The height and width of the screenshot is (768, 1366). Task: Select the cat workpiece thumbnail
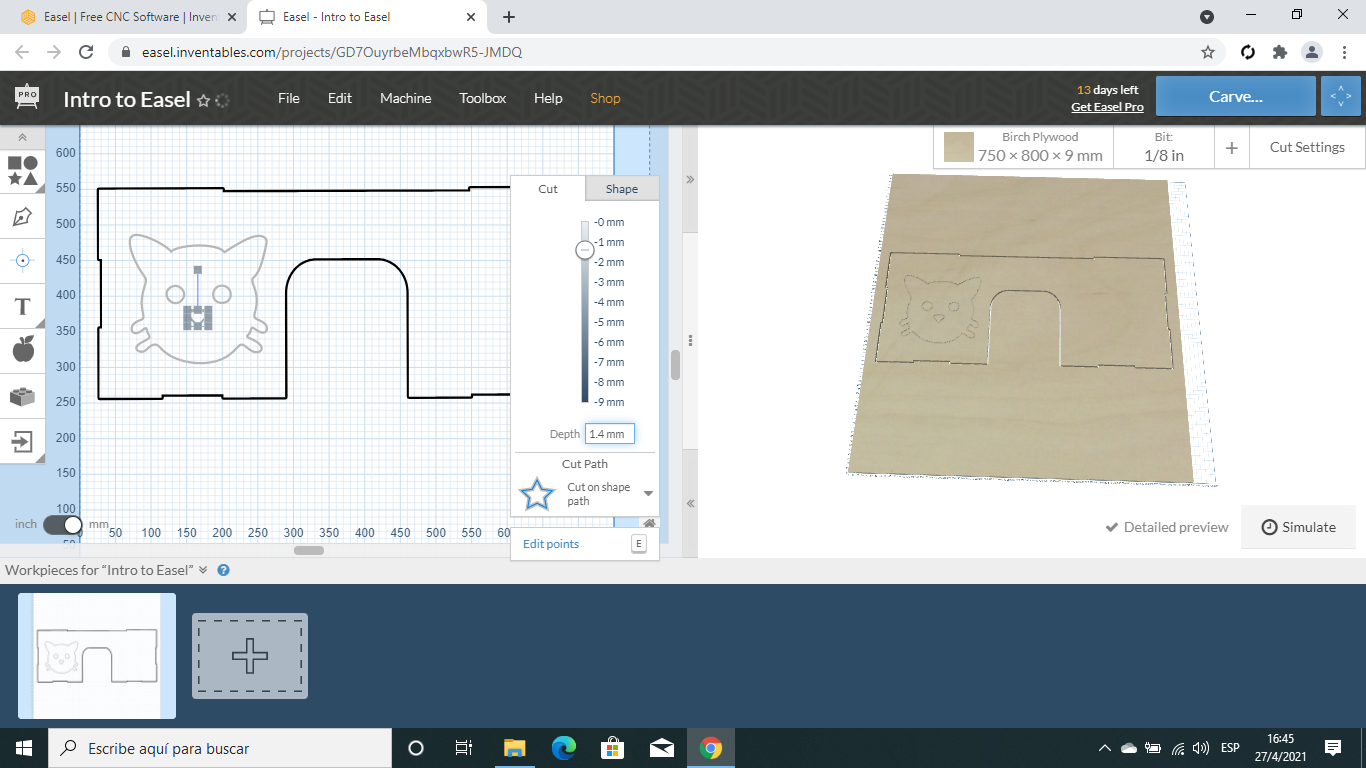pos(97,656)
